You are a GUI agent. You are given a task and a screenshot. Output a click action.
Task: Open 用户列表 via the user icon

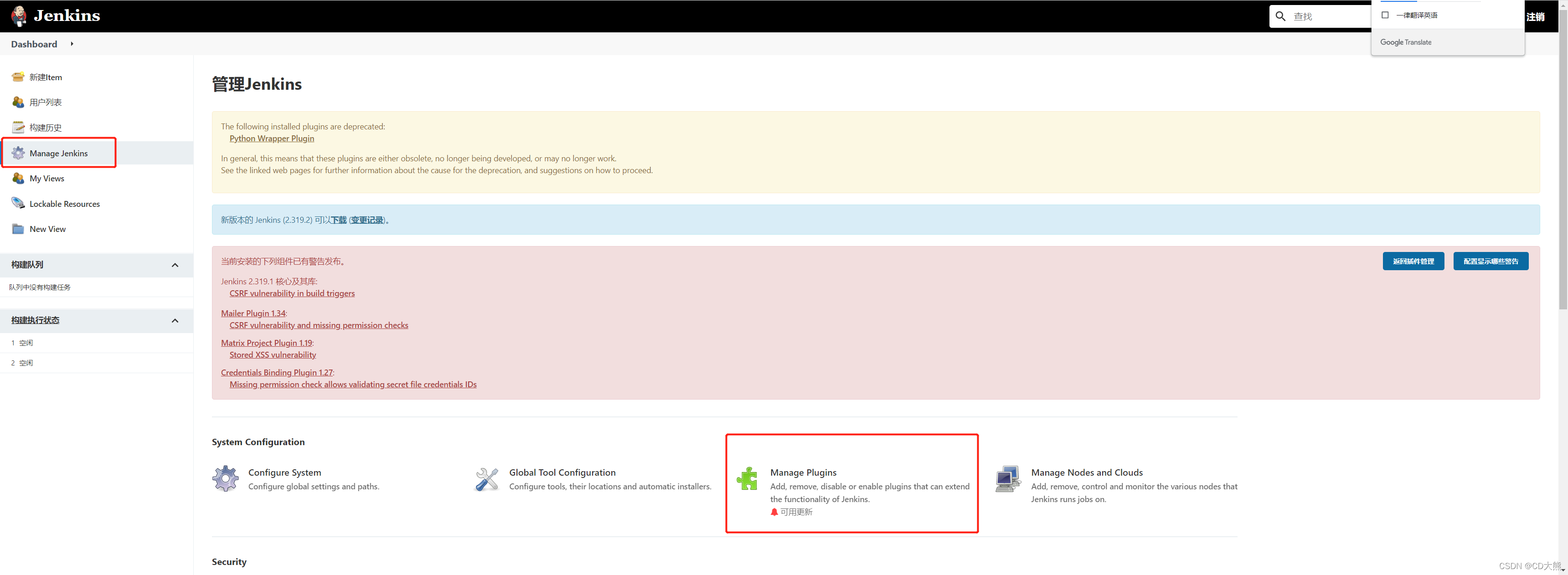18,102
